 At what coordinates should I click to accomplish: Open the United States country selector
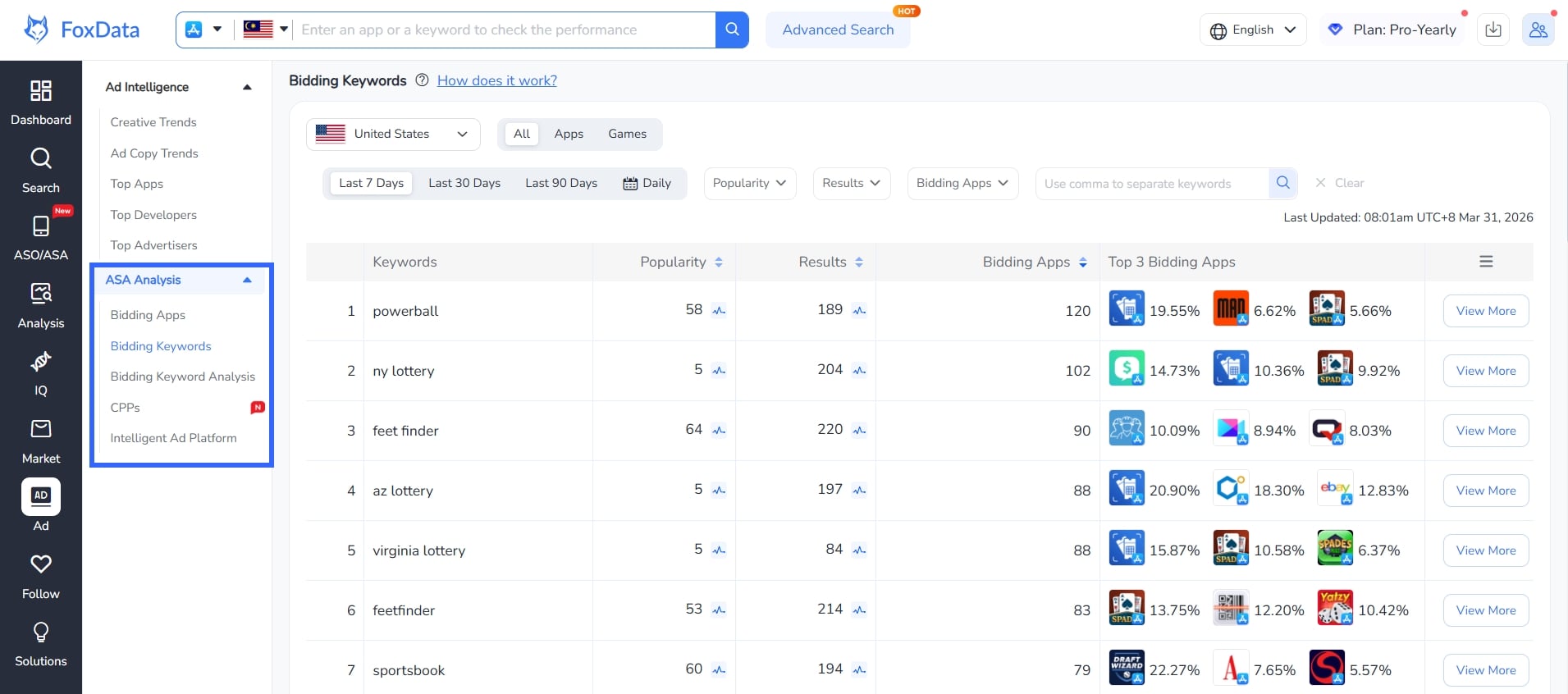(393, 134)
